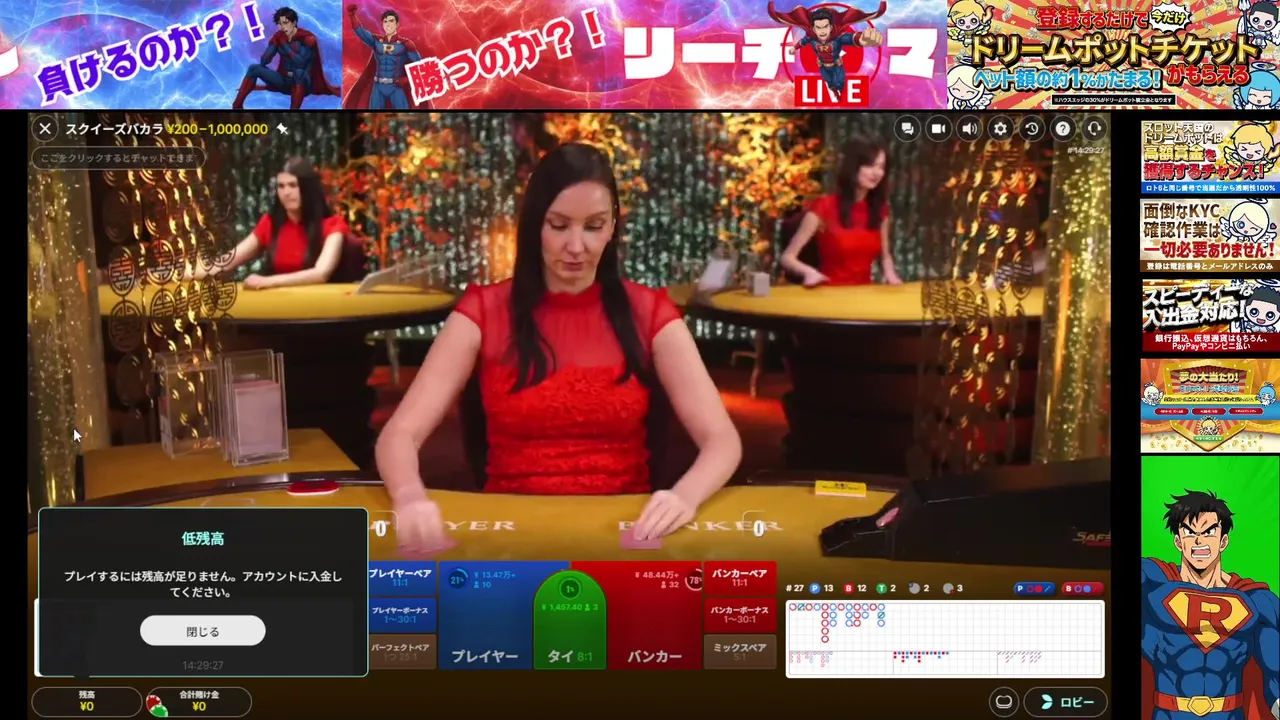
Task: Click the Banker win count B 12 statistic
Action: point(855,589)
